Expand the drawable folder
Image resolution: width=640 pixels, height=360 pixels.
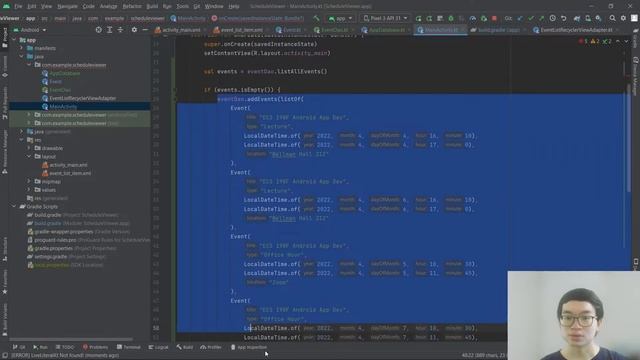point(29,148)
